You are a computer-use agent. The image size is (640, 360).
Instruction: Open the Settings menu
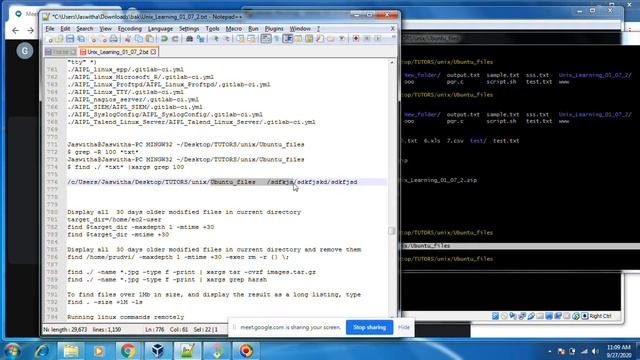(x=189, y=29)
